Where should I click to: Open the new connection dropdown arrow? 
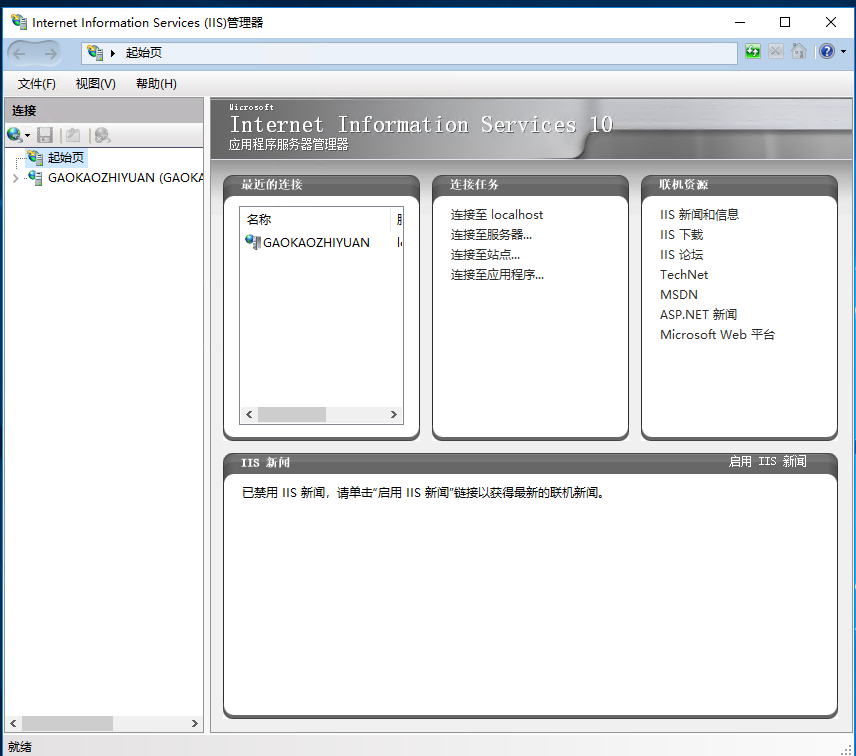(27, 135)
